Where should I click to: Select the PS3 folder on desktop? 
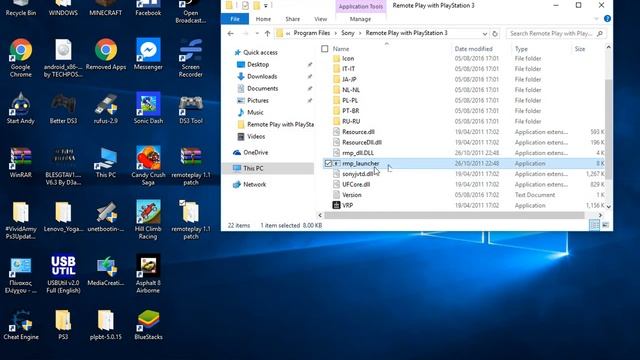coord(63,324)
